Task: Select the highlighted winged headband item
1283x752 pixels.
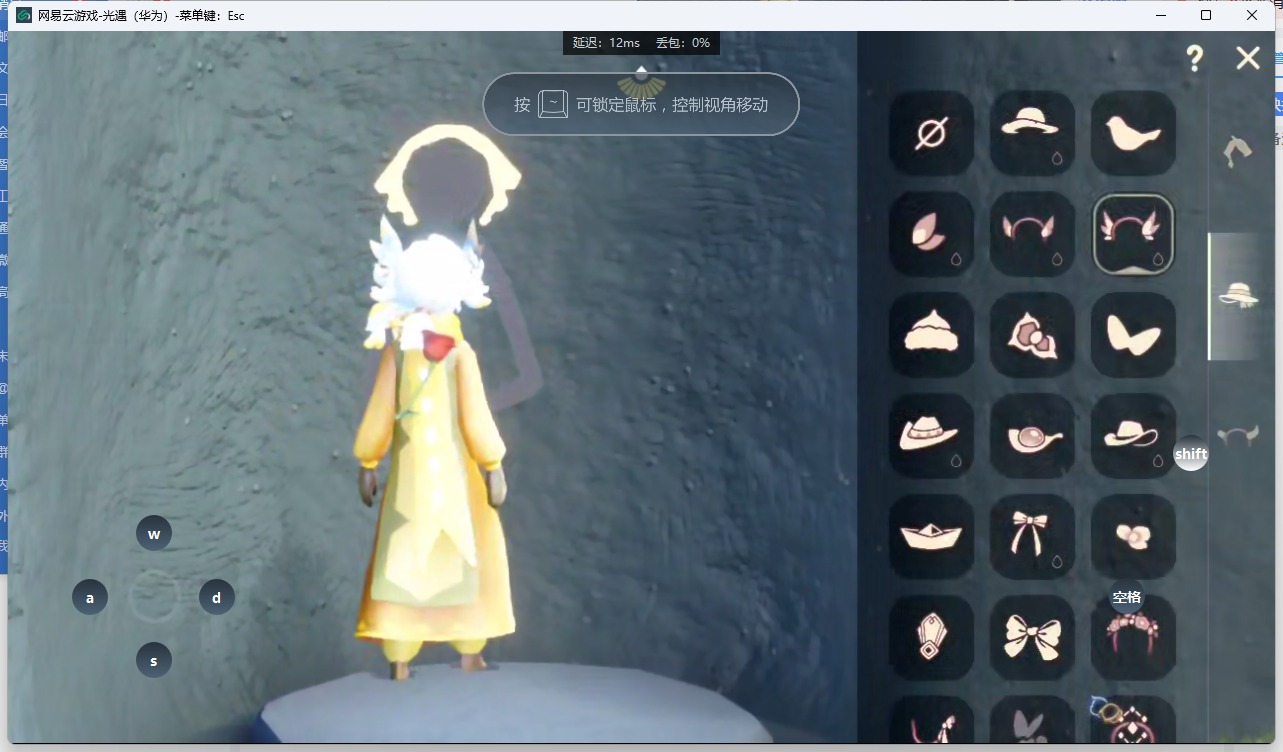Action: 1133,234
